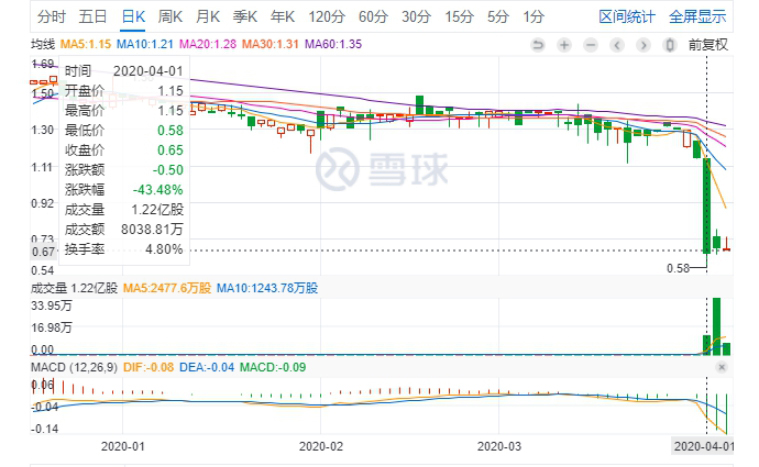Click the MACD:-0.09 value
The width and height of the screenshot is (759, 467).
point(273,367)
